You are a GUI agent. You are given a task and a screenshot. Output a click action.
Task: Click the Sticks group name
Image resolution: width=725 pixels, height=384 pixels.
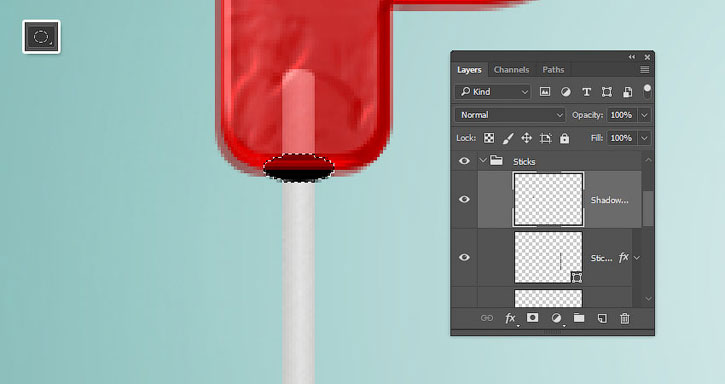click(524, 161)
